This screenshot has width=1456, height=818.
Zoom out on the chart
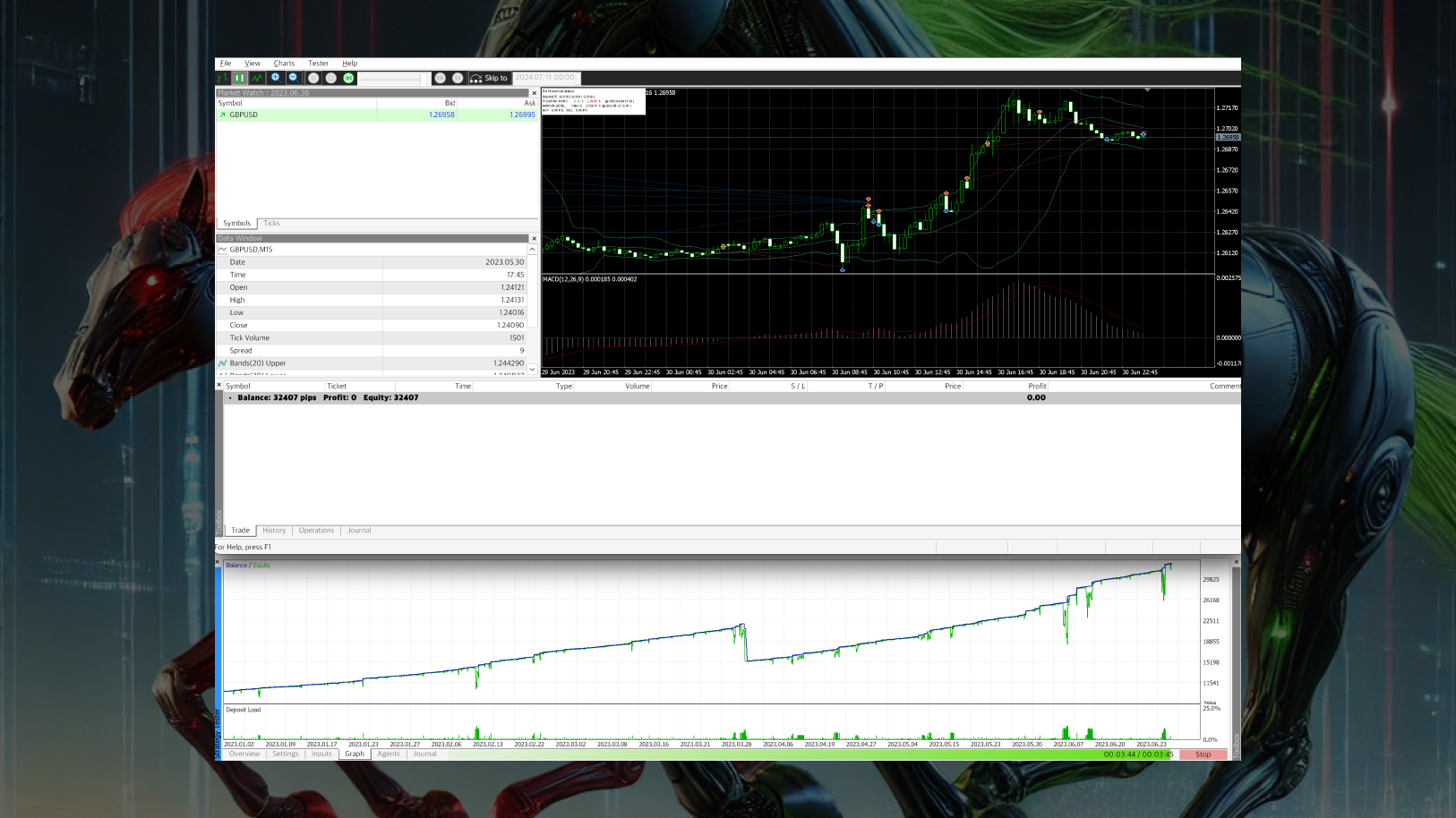pos(294,78)
